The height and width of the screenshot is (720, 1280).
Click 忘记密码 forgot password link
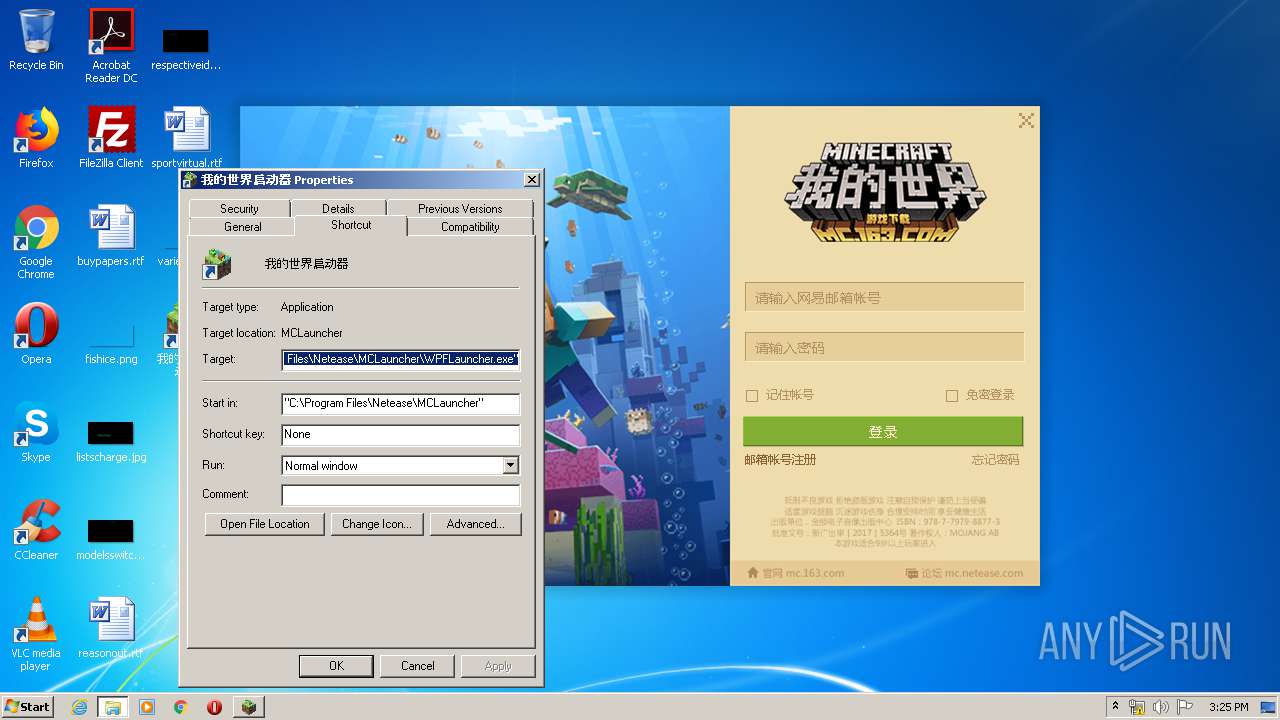995,460
